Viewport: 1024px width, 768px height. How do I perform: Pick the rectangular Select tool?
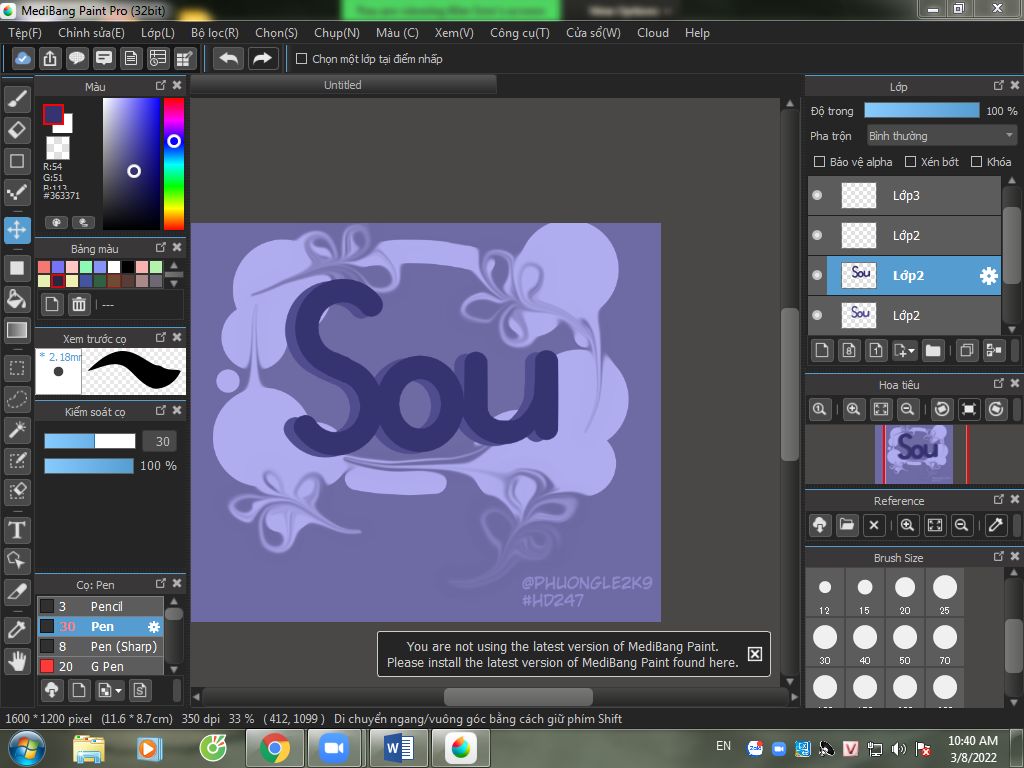click(17, 369)
